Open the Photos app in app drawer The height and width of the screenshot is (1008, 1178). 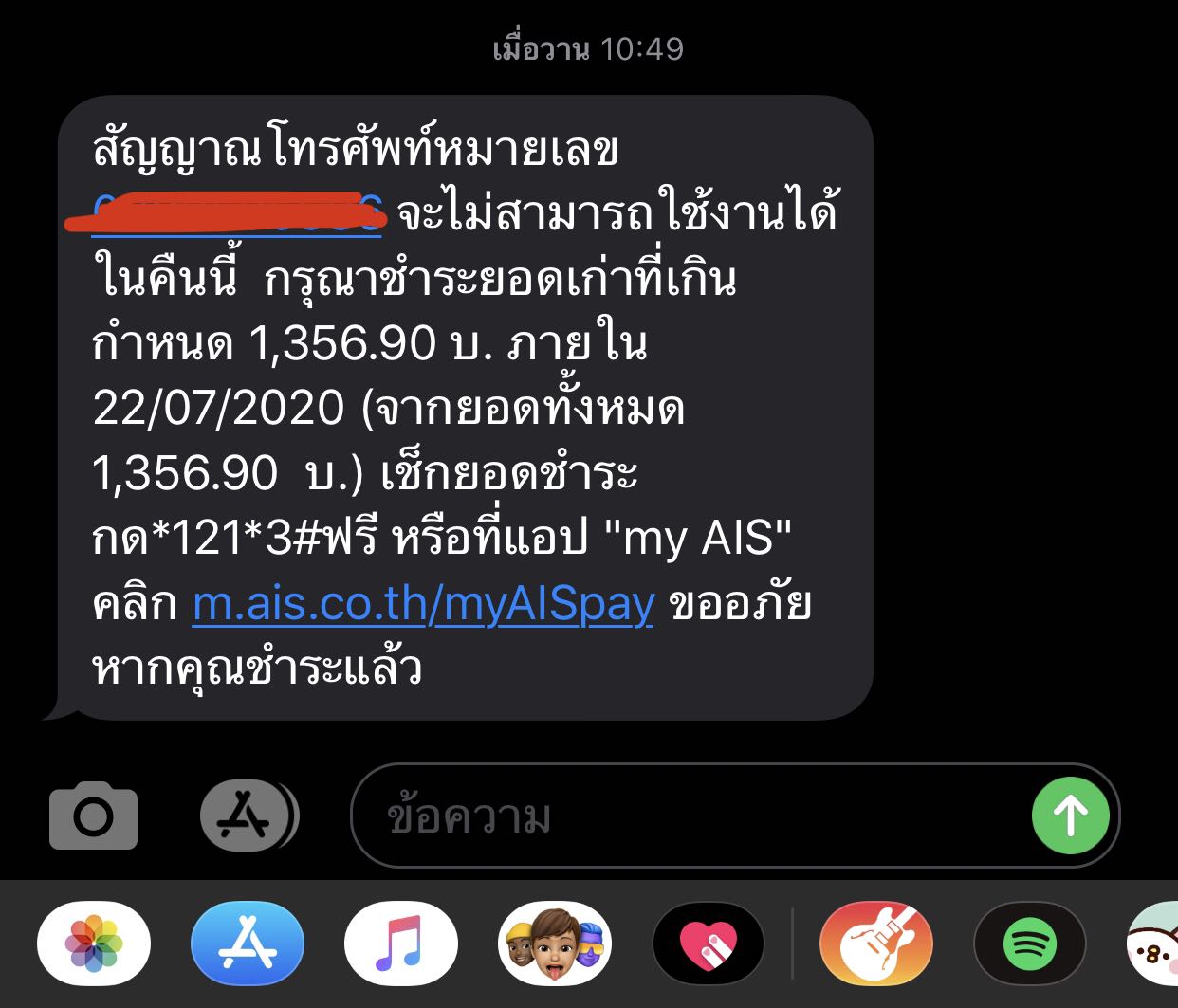(94, 944)
